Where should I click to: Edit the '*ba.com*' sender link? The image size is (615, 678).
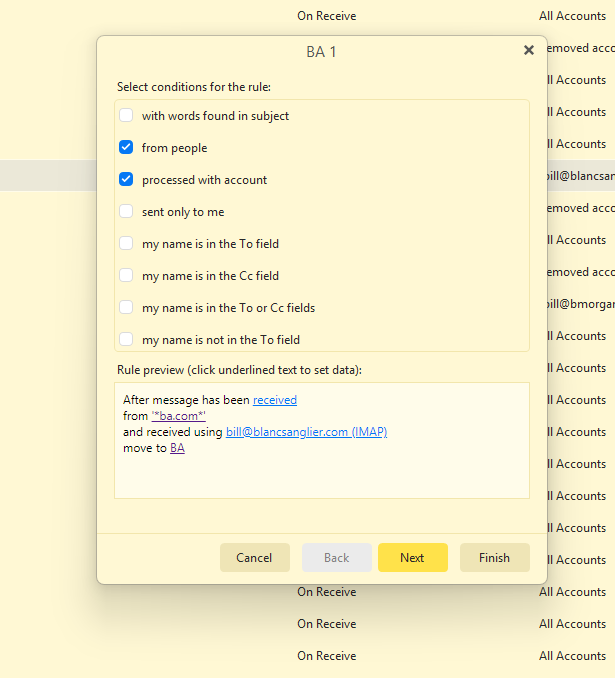178,416
